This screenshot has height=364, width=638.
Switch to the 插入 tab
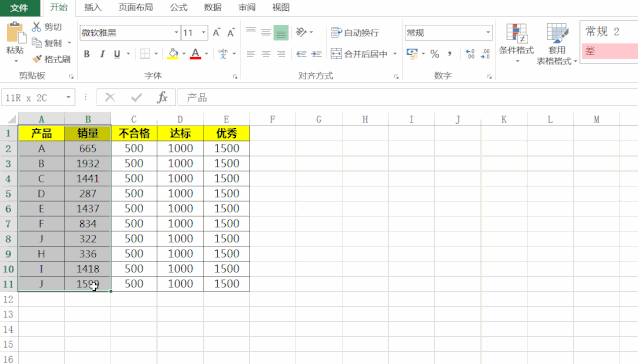(x=92, y=7)
